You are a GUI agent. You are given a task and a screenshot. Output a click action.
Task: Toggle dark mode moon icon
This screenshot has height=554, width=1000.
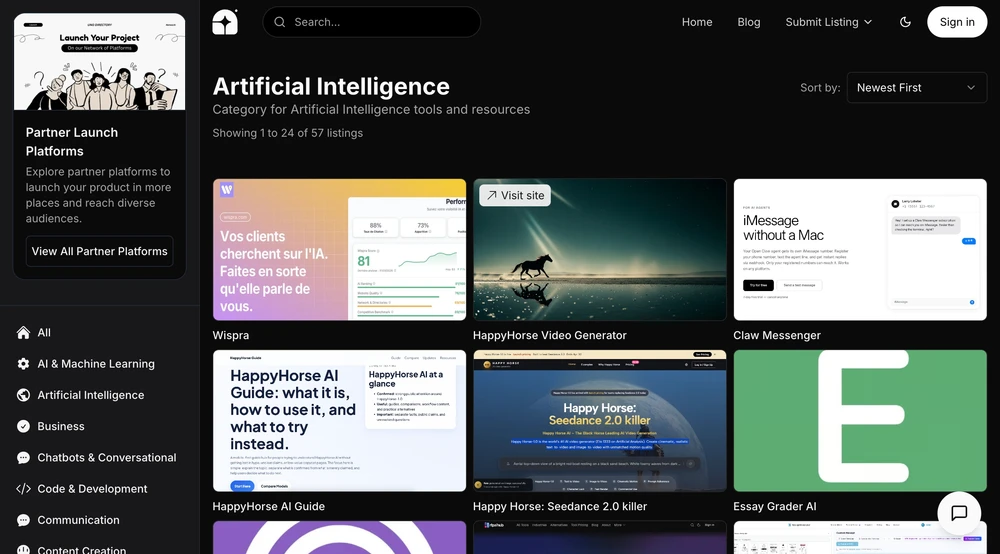905,22
